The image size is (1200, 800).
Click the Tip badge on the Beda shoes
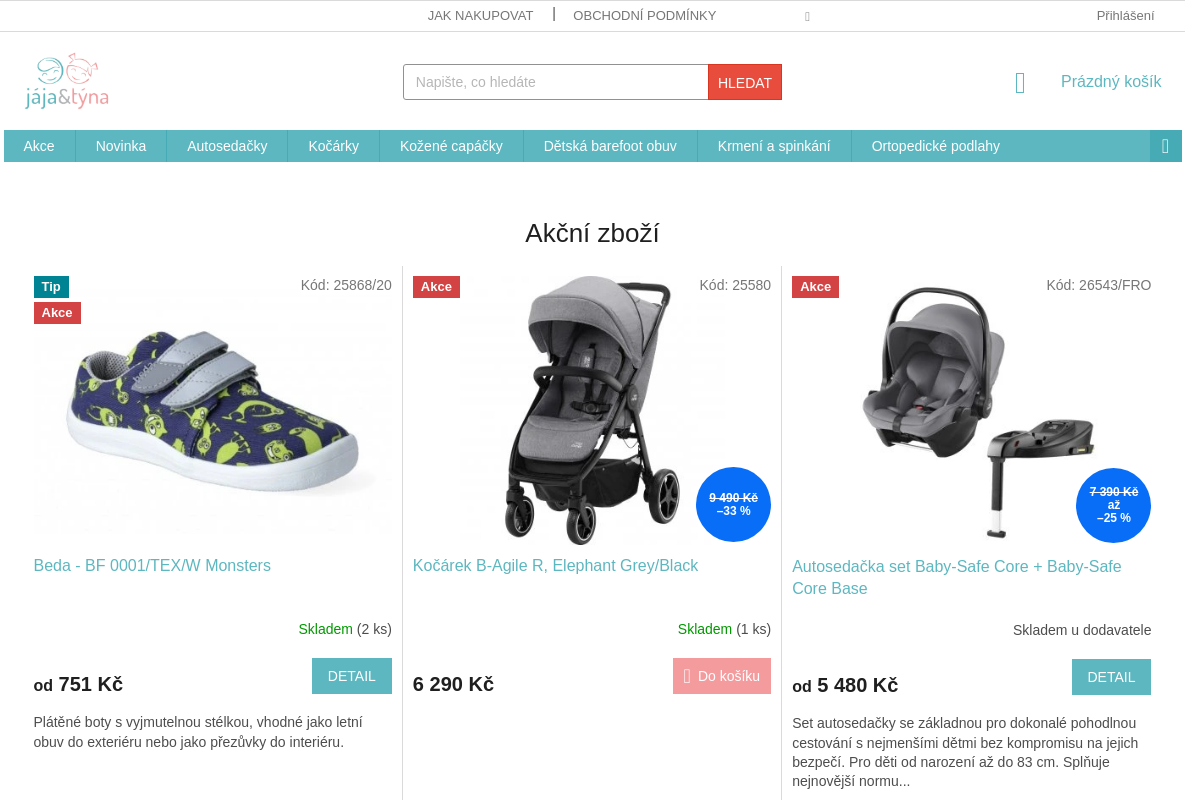[x=51, y=287]
